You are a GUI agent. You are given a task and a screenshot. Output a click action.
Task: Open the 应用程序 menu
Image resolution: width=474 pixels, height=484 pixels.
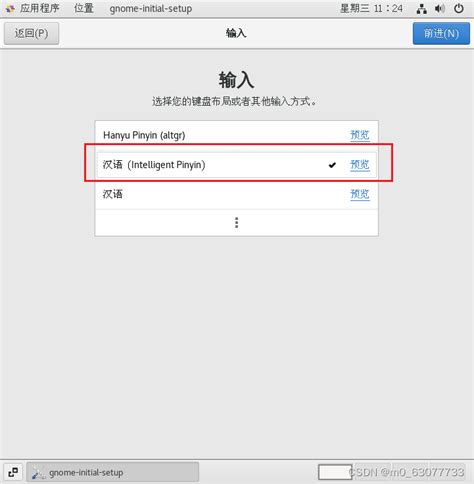point(39,8)
